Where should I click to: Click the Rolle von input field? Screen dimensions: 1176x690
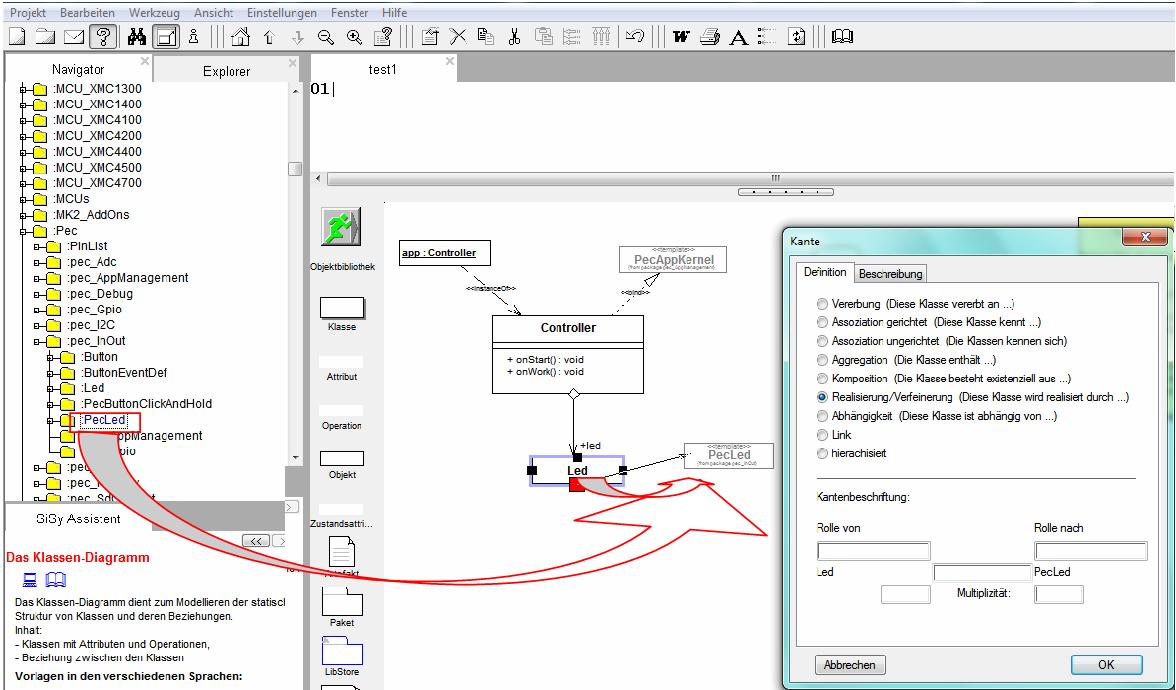[873, 551]
